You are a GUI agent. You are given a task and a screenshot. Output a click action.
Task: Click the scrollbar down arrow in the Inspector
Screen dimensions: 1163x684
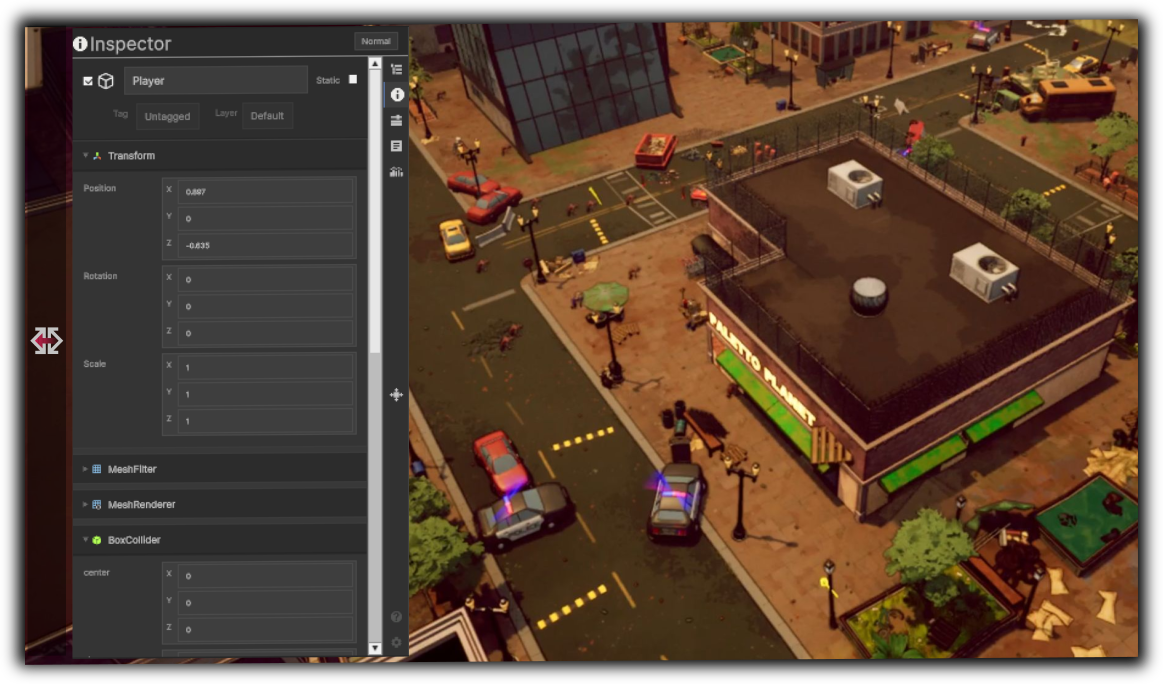click(375, 648)
